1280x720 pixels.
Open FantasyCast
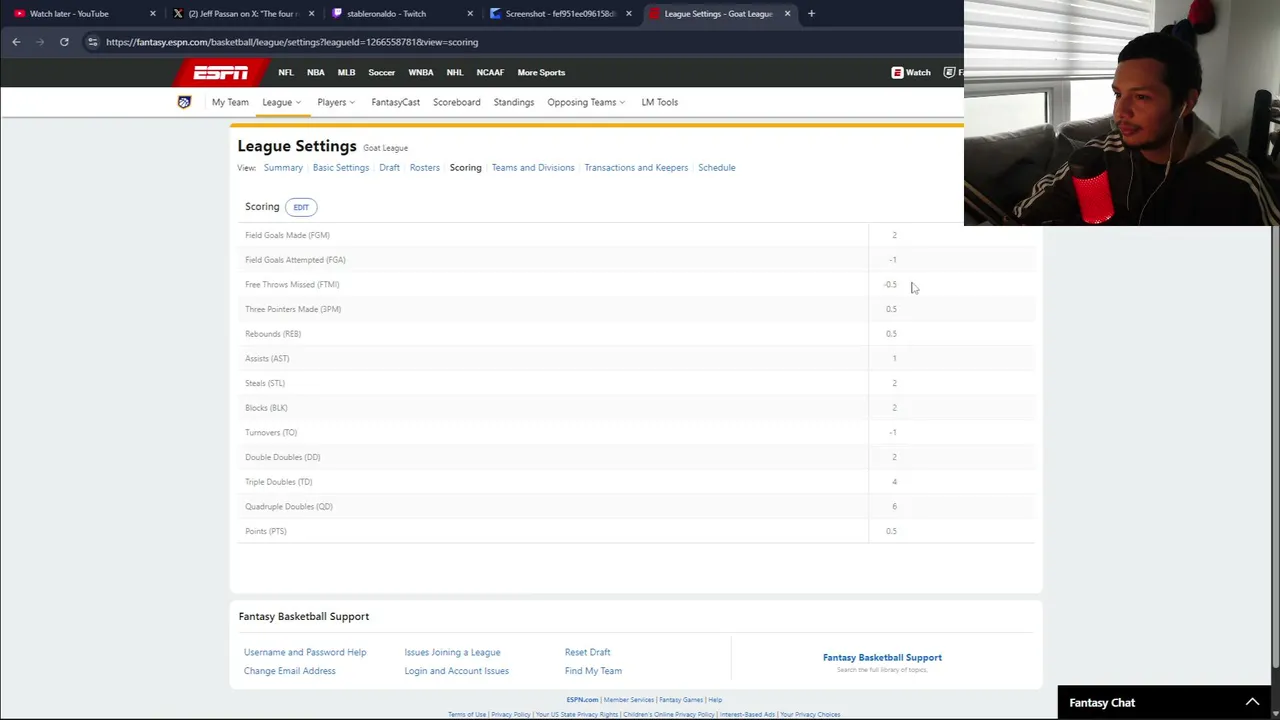(x=395, y=102)
